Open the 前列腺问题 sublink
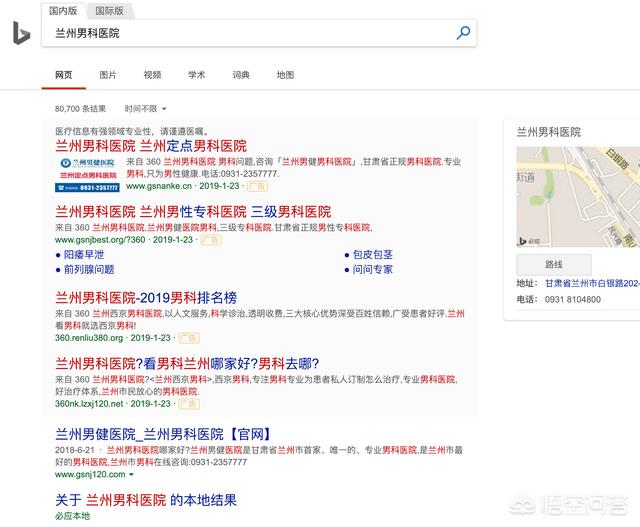The width and height of the screenshot is (640, 527). pyautogui.click(x=89, y=269)
